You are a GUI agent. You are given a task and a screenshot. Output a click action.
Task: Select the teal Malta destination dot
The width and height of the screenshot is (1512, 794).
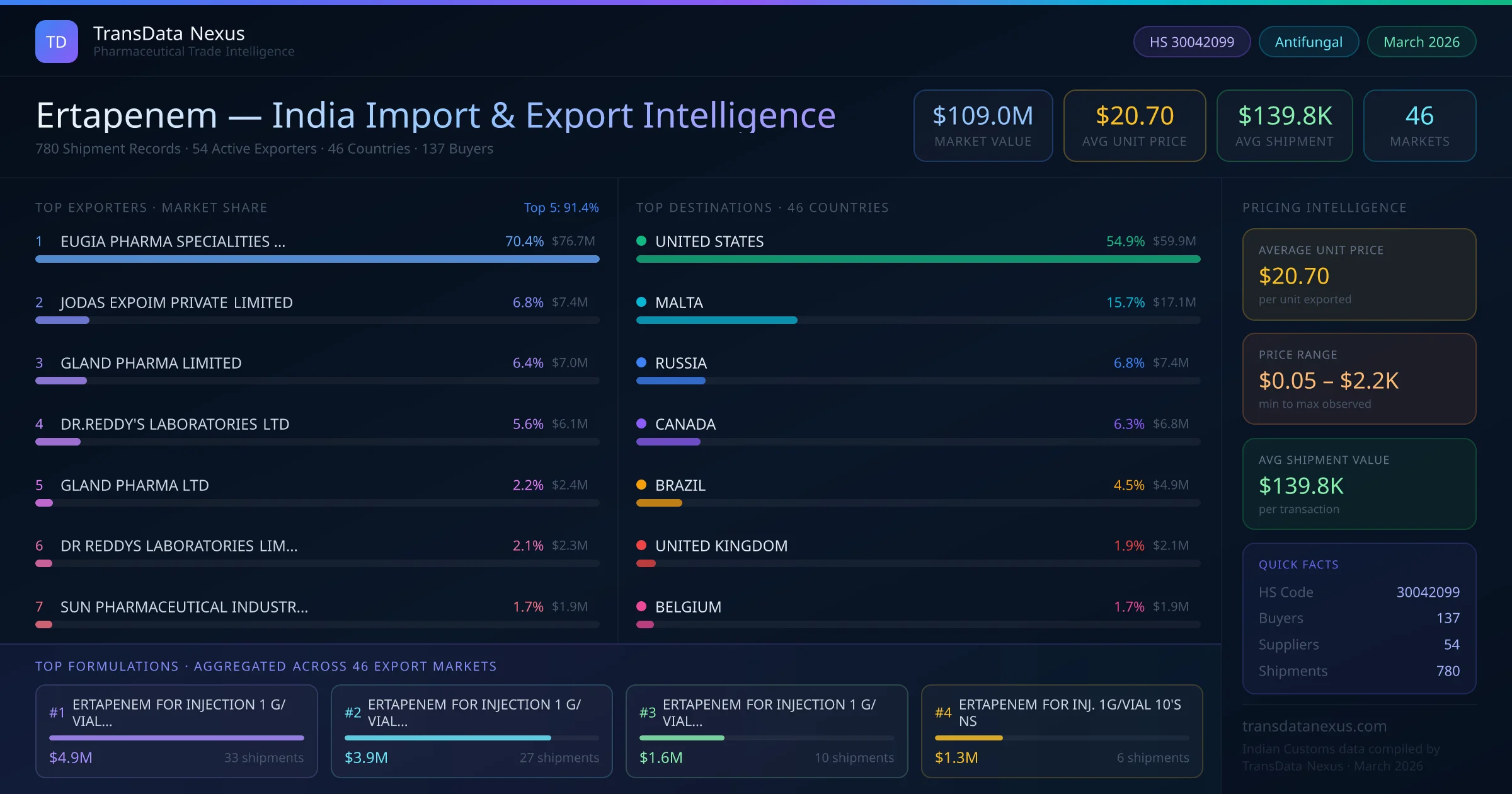click(x=642, y=302)
